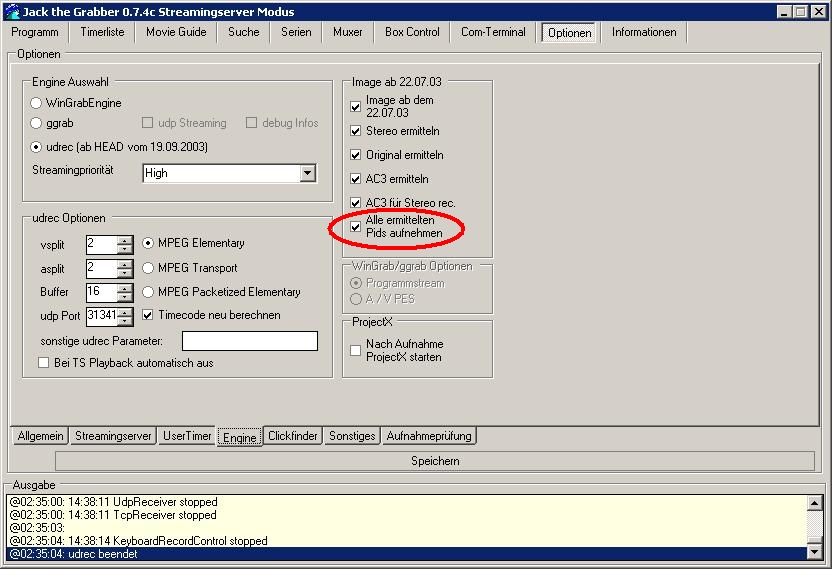Viewport: 832px width, 569px height.
Task: Minimize the Jack the Grabber window
Action: (785, 12)
